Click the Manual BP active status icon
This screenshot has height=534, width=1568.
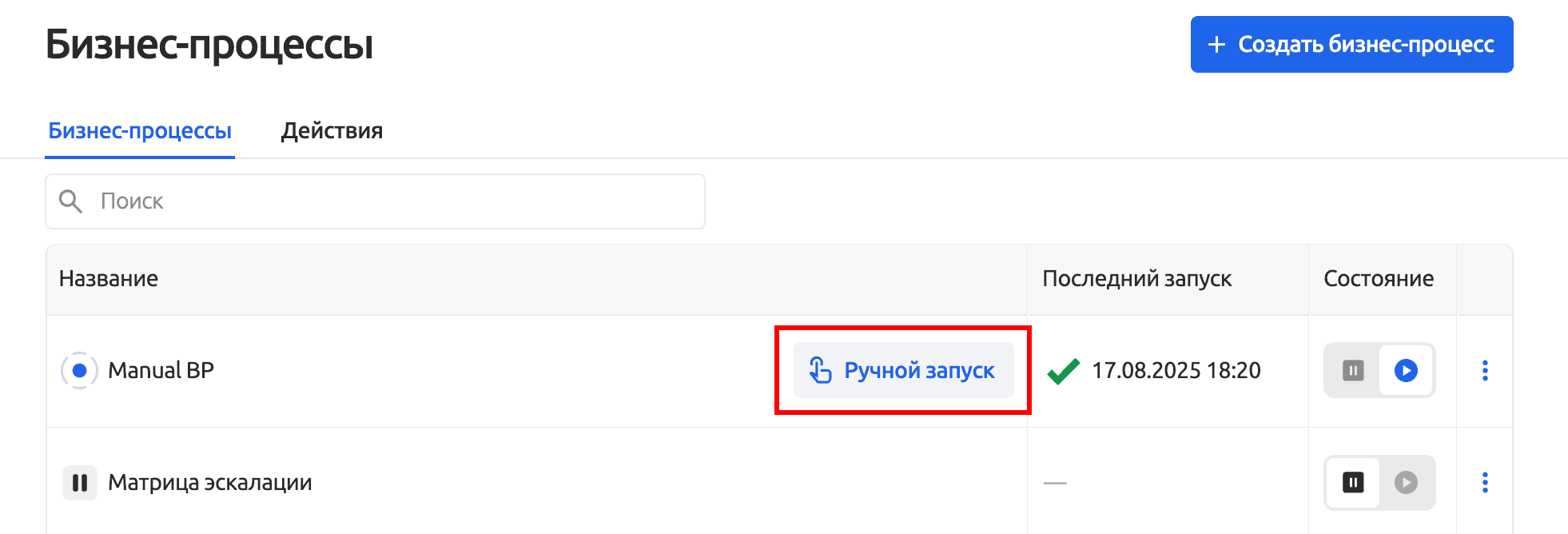pos(79,371)
